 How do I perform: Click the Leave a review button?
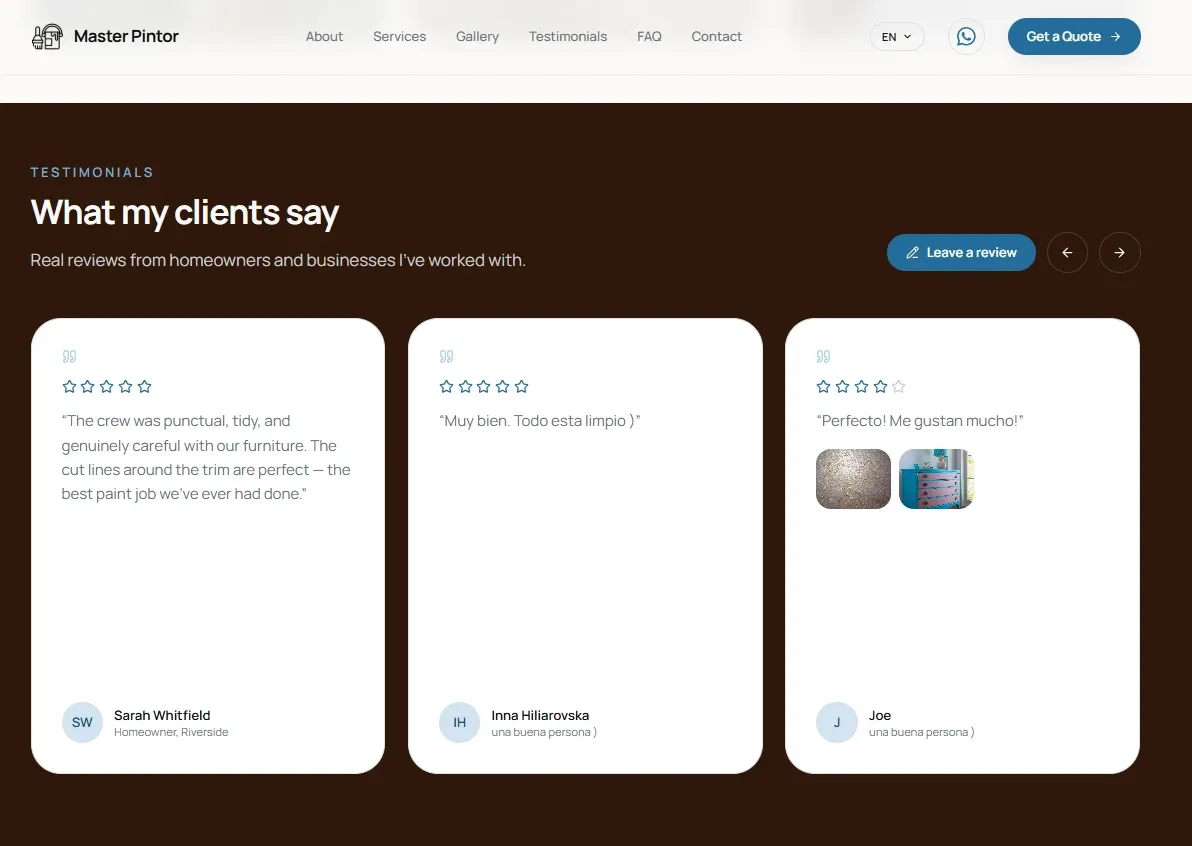(x=961, y=252)
